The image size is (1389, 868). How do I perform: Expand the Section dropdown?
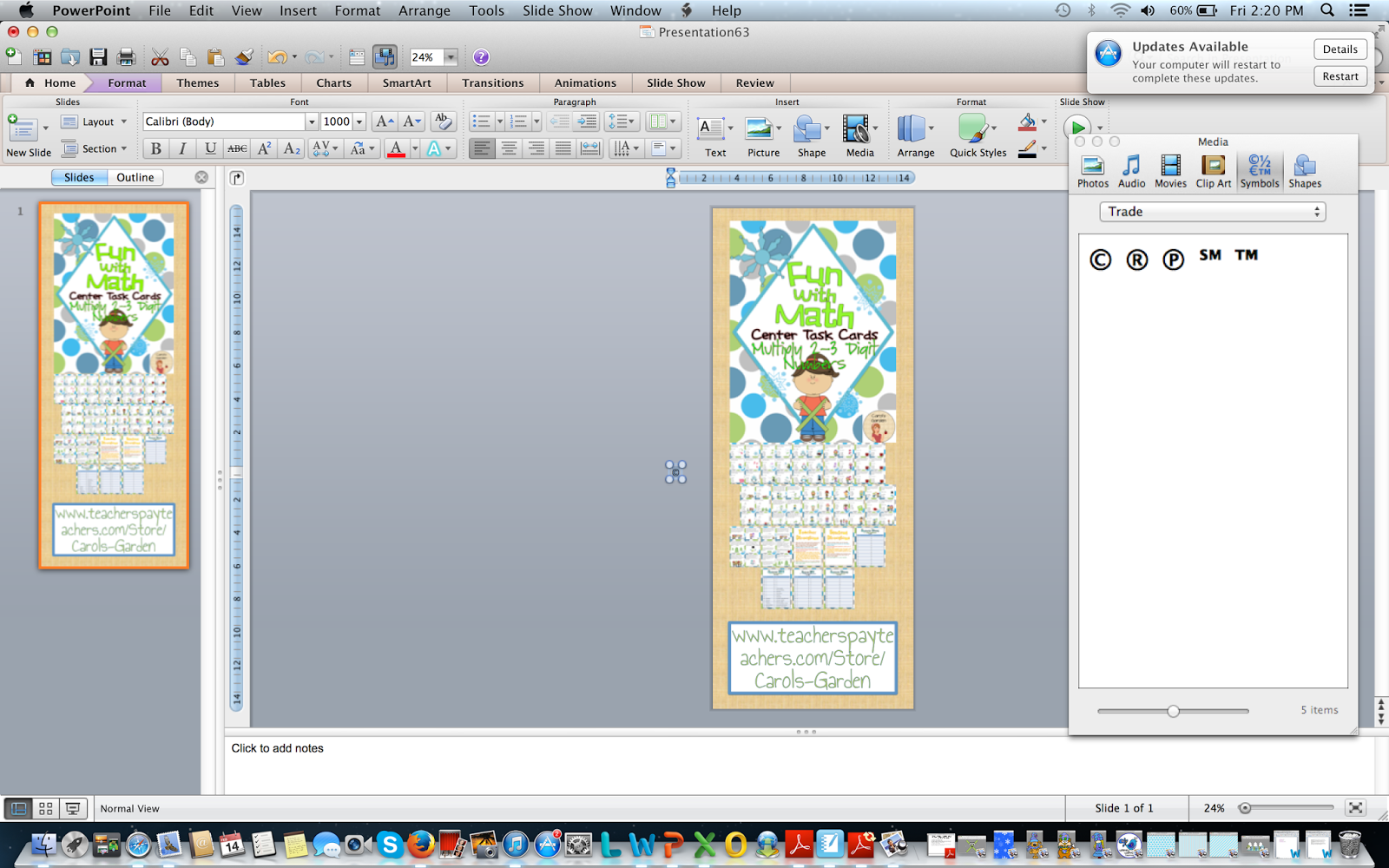[95, 148]
